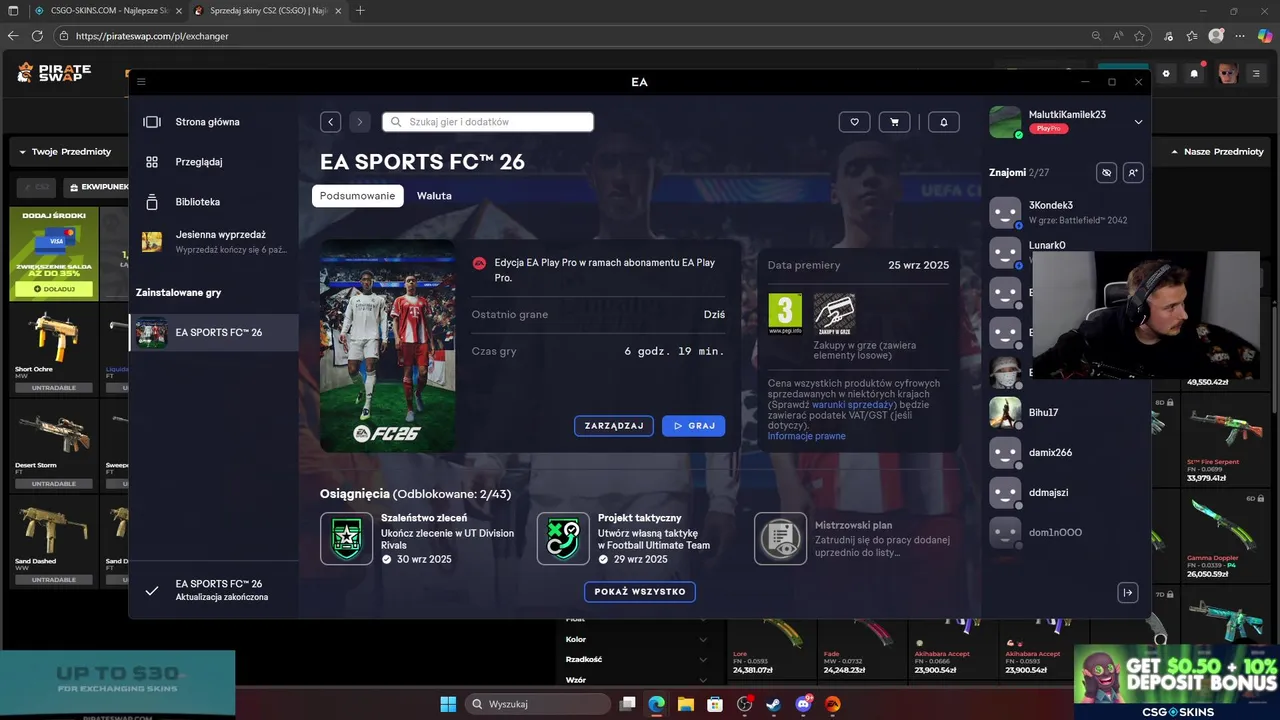Image resolution: width=1280 pixels, height=720 pixels.
Task: Switch to Waluta tab
Action: (434, 196)
